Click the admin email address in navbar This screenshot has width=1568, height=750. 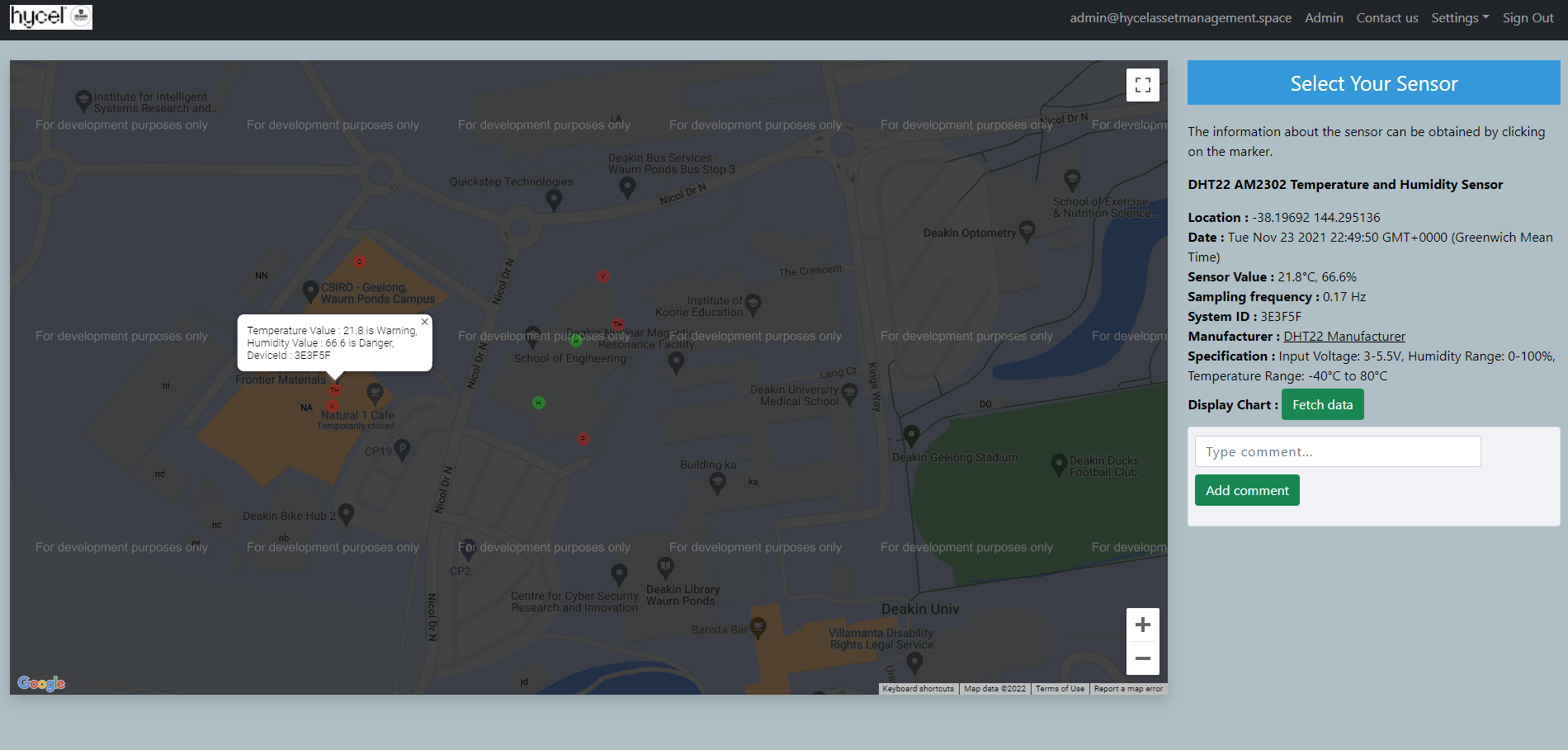(1181, 17)
